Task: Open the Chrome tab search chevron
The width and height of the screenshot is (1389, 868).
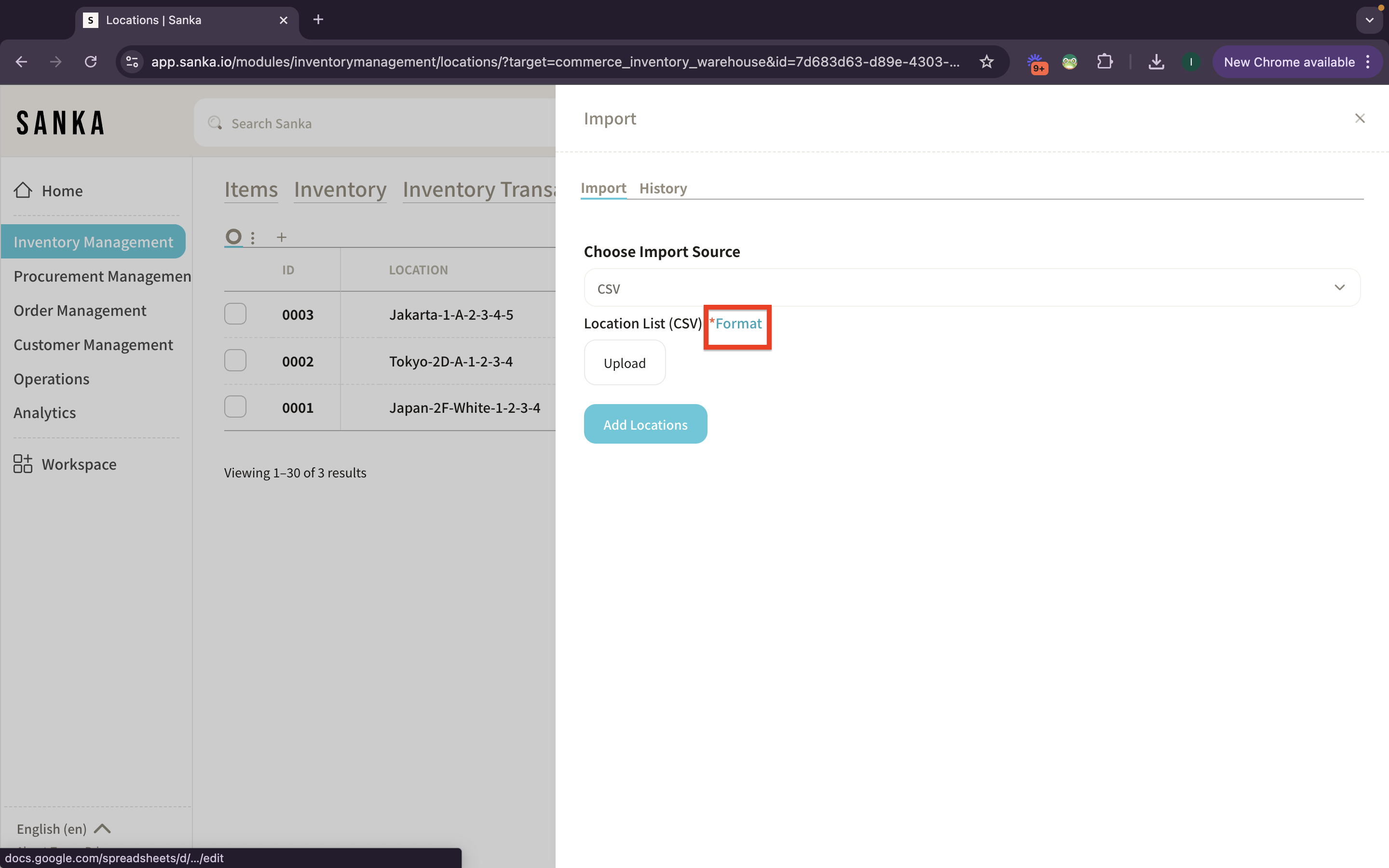Action: (1370, 20)
